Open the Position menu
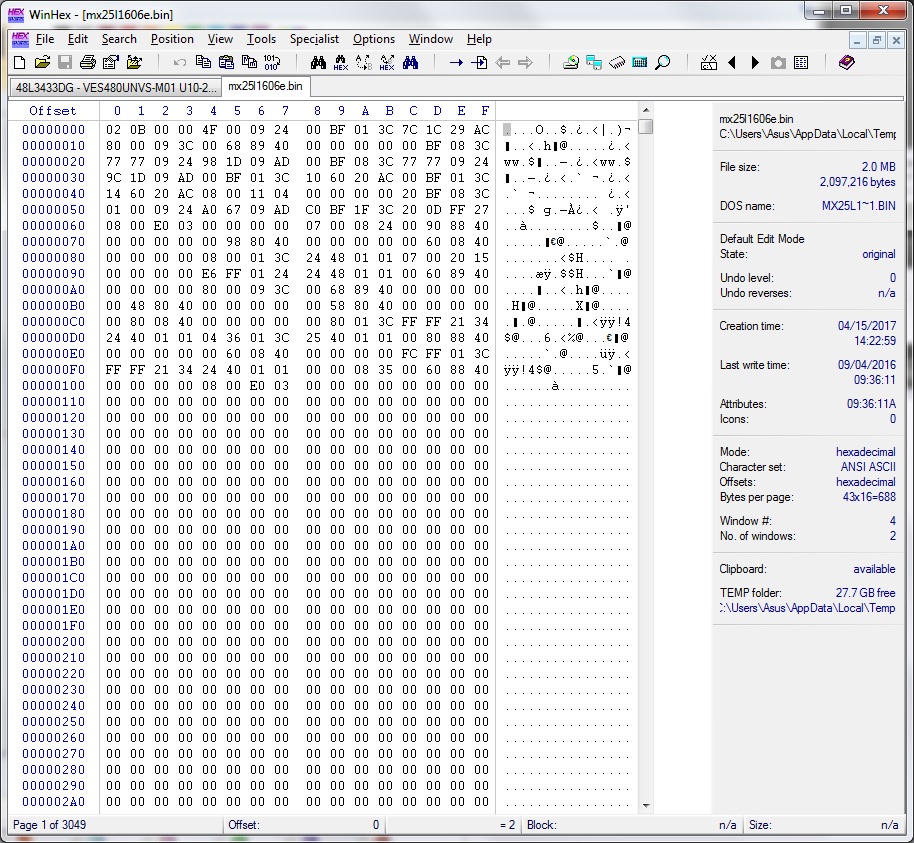Viewport: 914px width, 843px height. [172, 39]
